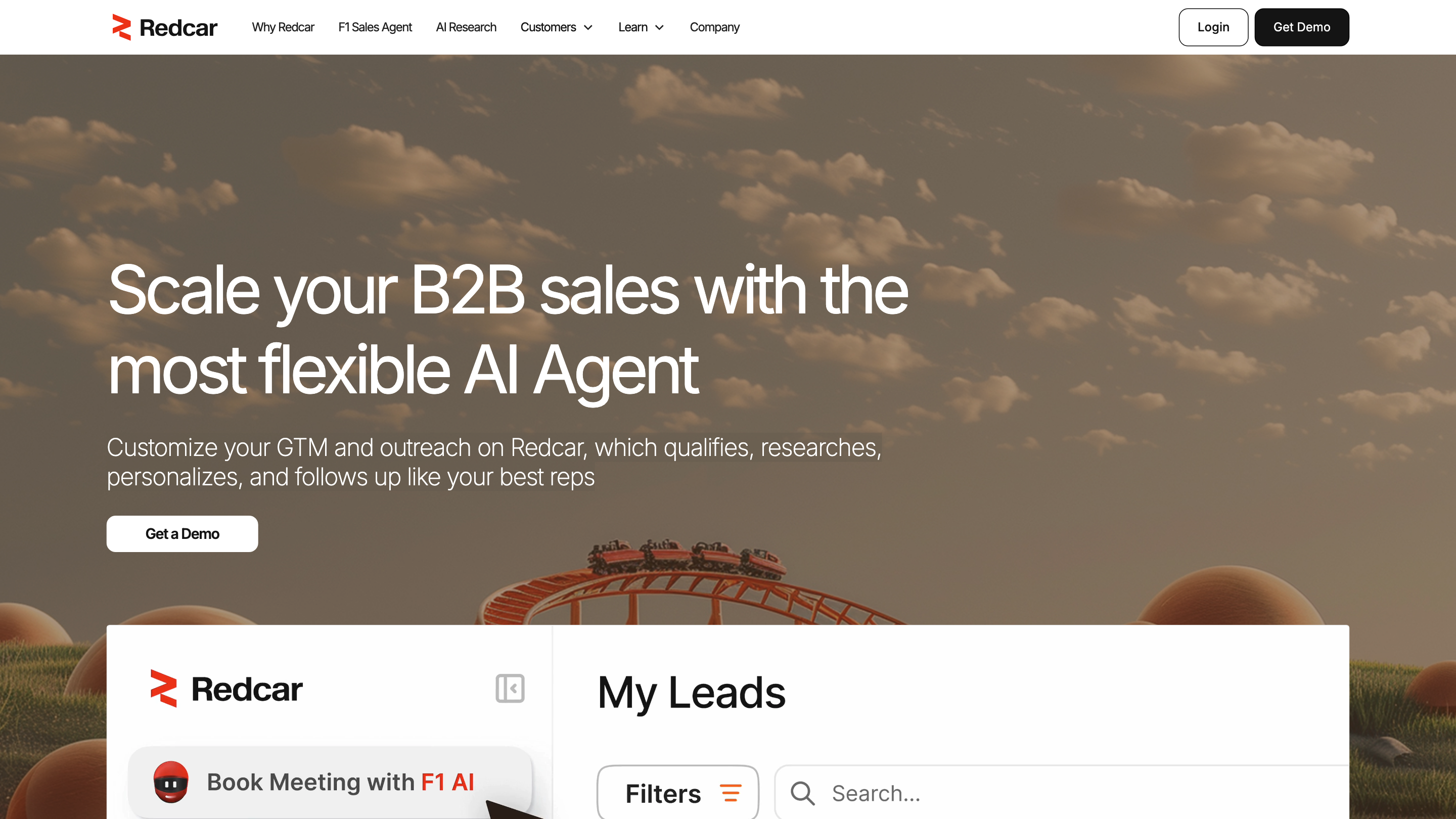Click the orange filter lines icon
The image size is (1456, 819).
pos(730,793)
